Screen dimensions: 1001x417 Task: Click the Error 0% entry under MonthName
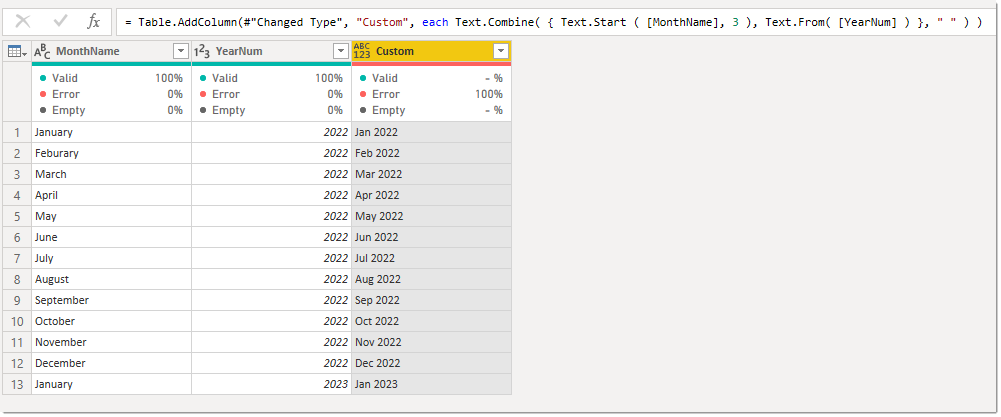[111, 94]
